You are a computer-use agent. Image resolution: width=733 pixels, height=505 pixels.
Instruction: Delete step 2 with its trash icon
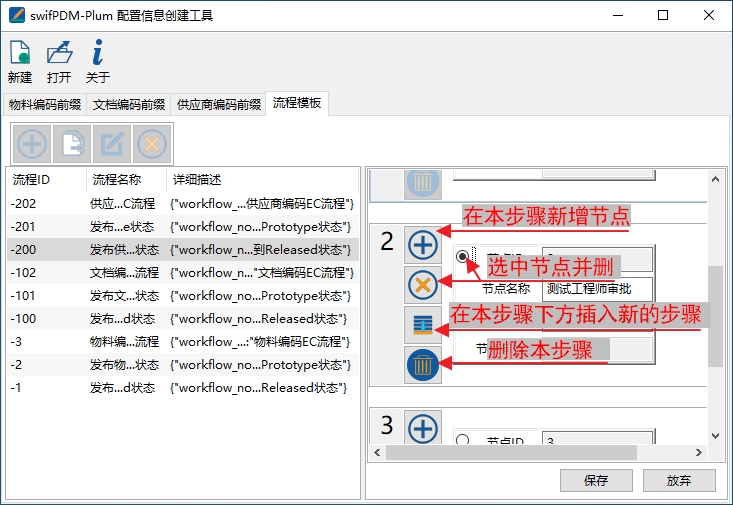click(x=423, y=365)
